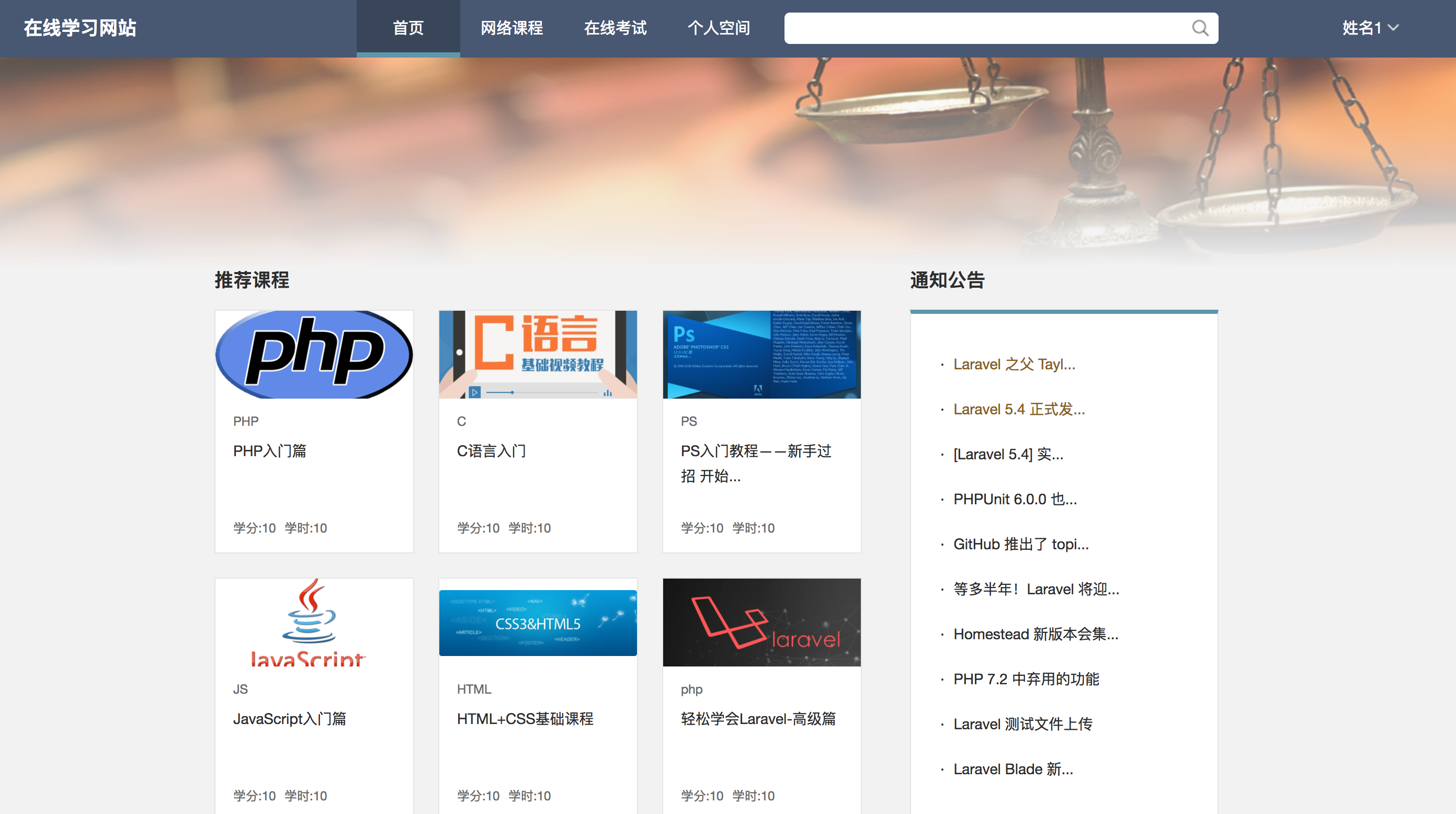Viewport: 1456px width, 814px height.
Task: Open the C语言入门 course
Action: (x=491, y=451)
